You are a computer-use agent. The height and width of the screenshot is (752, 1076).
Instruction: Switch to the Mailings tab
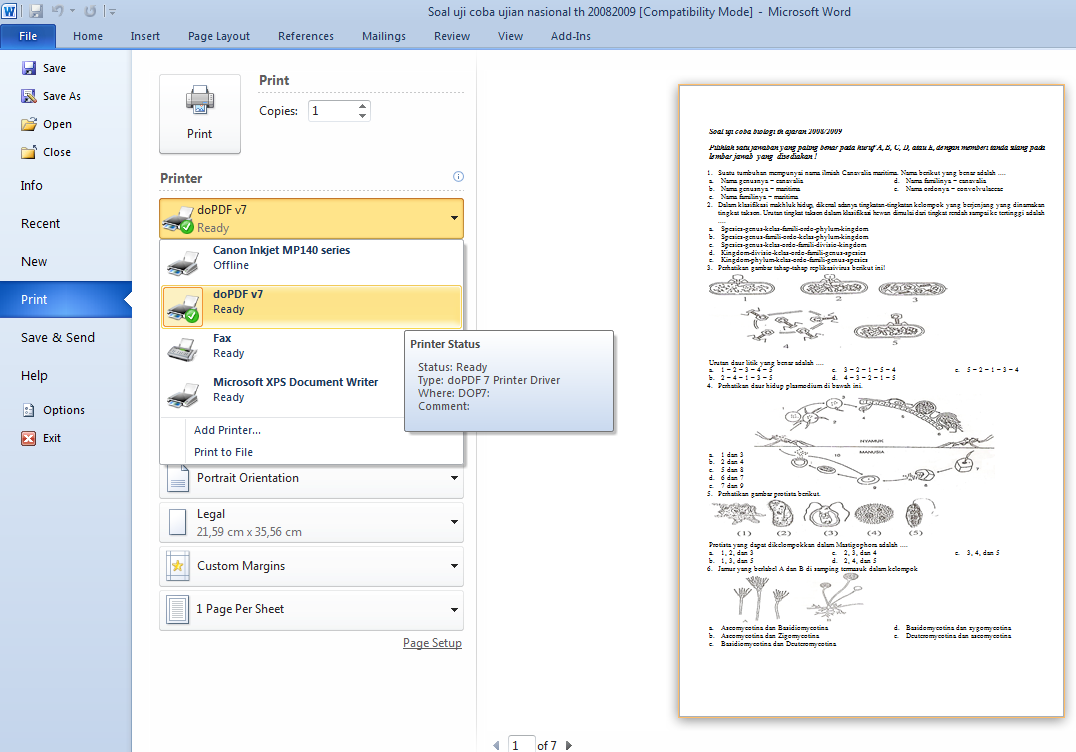click(x=384, y=36)
